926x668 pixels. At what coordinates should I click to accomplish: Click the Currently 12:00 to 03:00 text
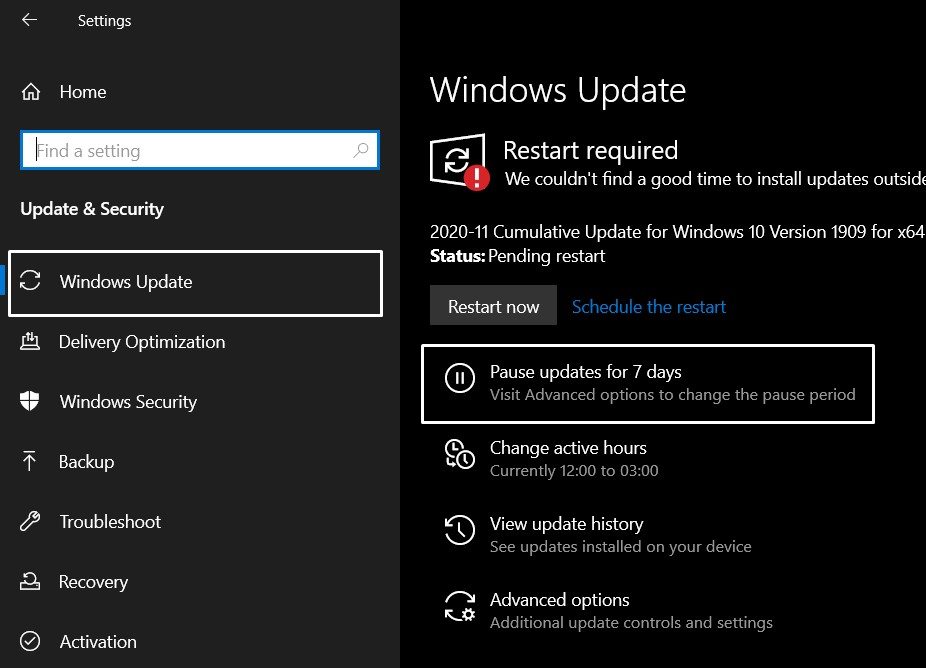(x=574, y=471)
